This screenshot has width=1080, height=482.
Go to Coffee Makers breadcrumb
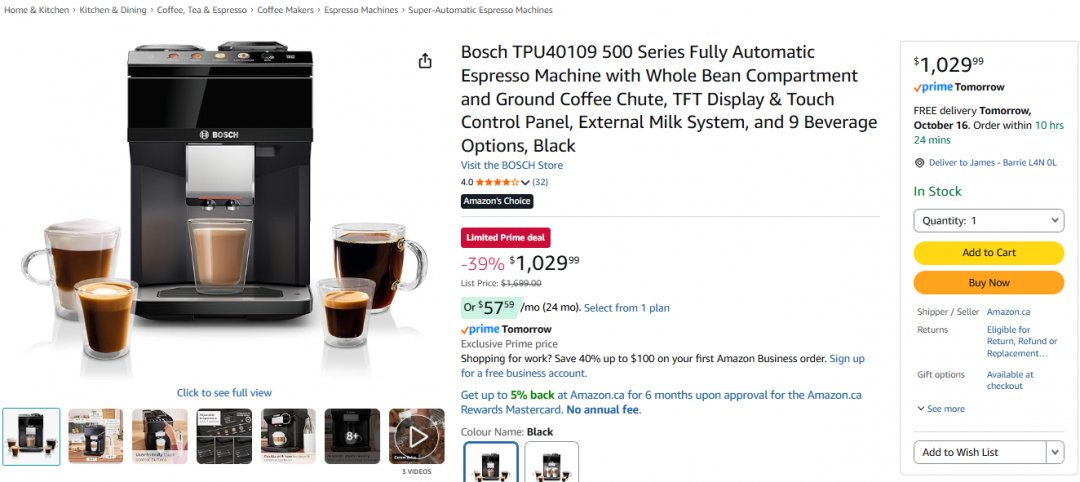(x=284, y=10)
